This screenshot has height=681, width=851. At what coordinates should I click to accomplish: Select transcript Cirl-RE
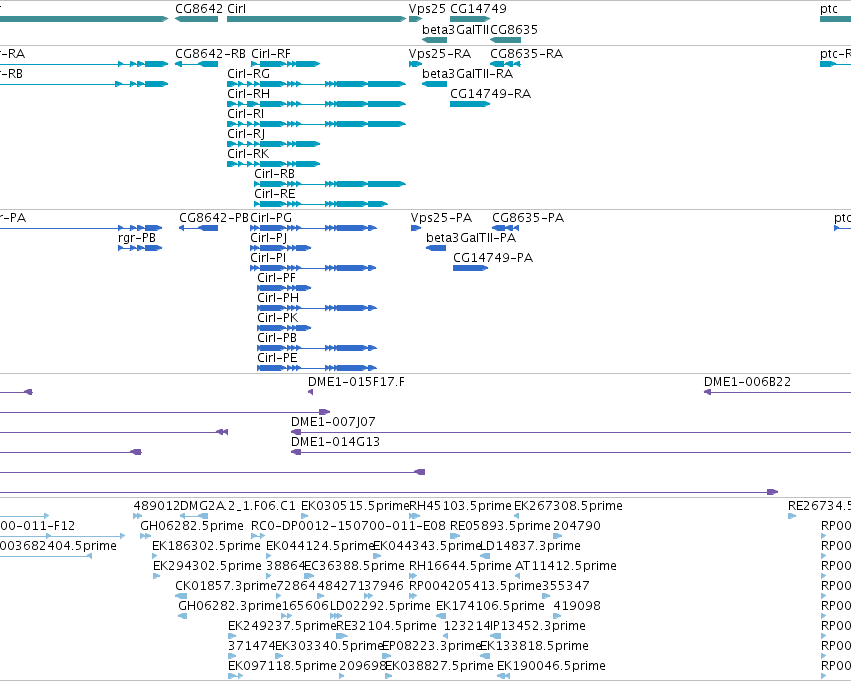click(321, 205)
